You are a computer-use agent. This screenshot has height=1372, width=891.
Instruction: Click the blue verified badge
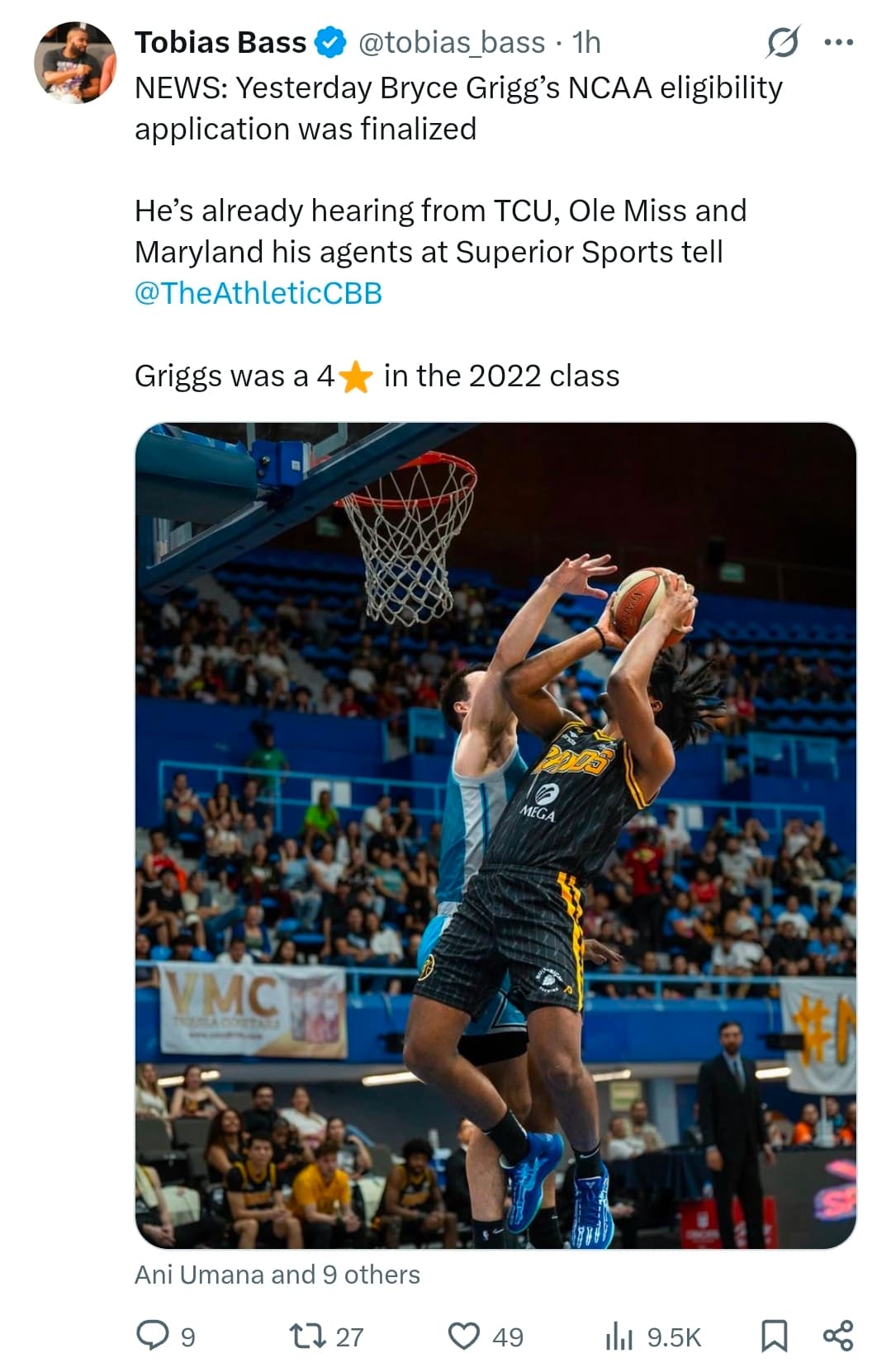pos(331,42)
